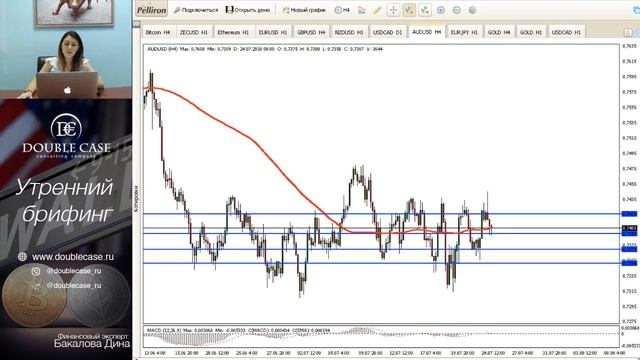Open the H4 timeframe selector
The image size is (640, 360).
click(342, 10)
